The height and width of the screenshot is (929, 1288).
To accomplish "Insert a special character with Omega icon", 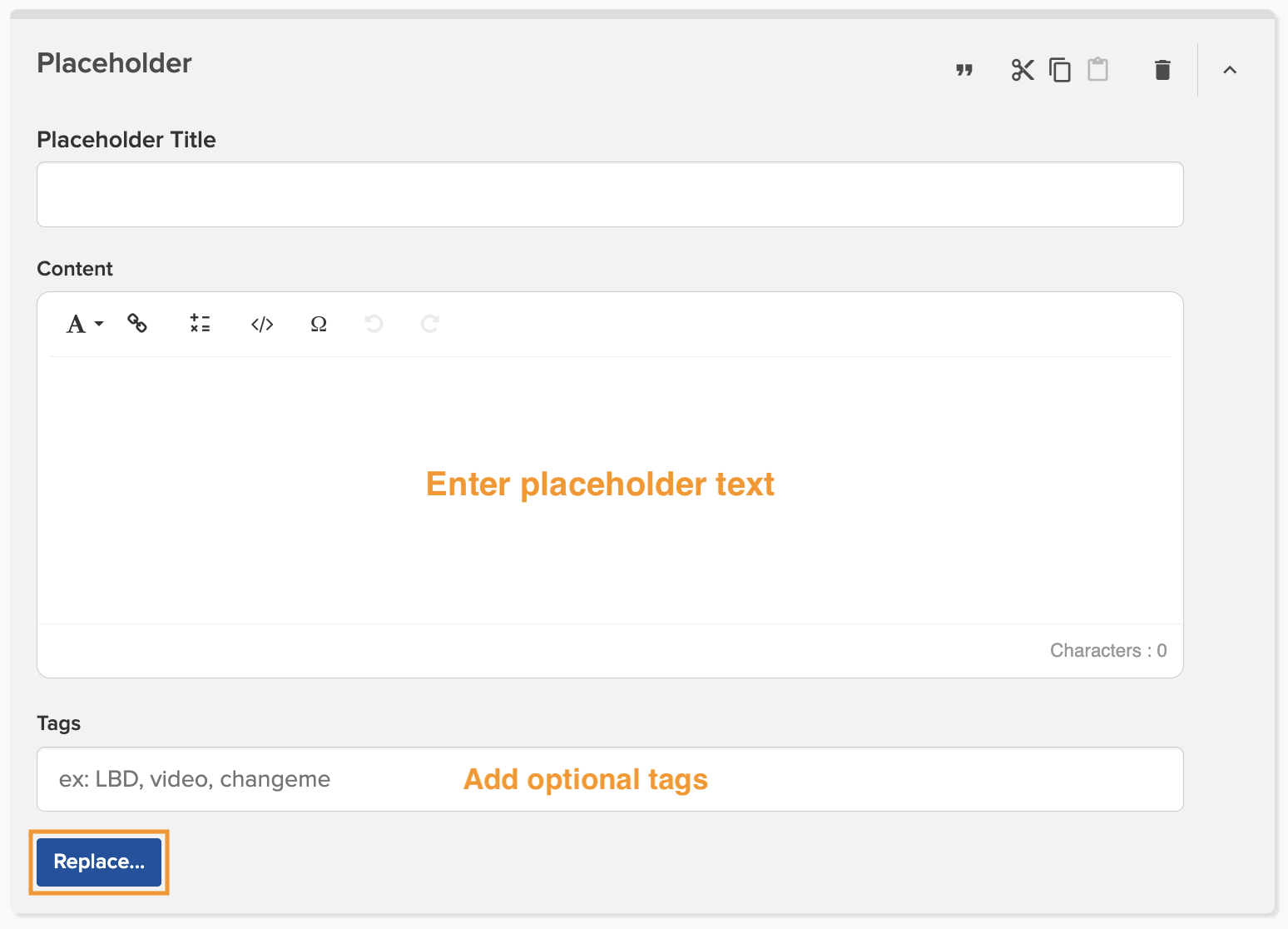I will (318, 324).
